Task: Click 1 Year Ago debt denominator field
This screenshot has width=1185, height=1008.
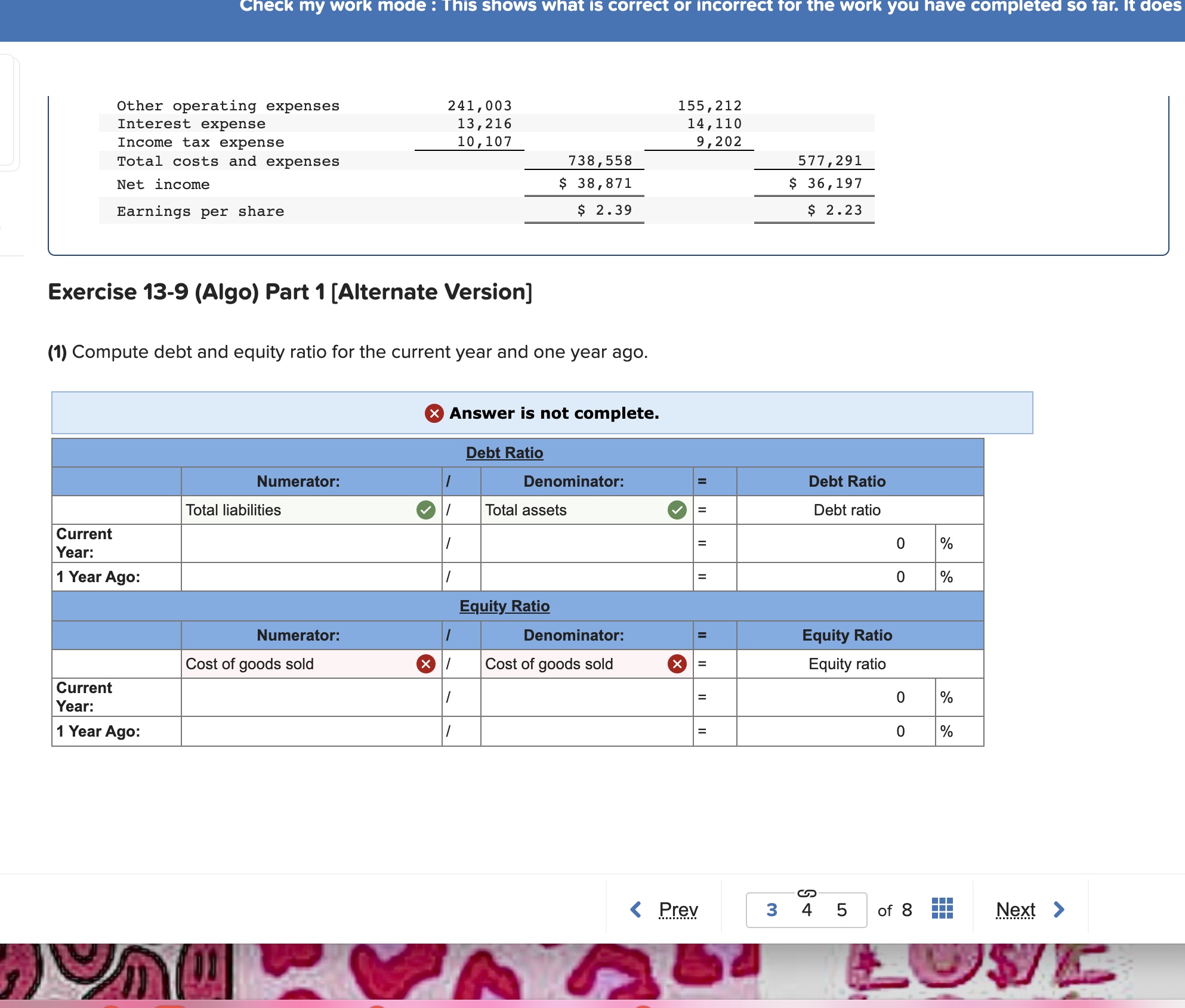Action: [x=587, y=577]
